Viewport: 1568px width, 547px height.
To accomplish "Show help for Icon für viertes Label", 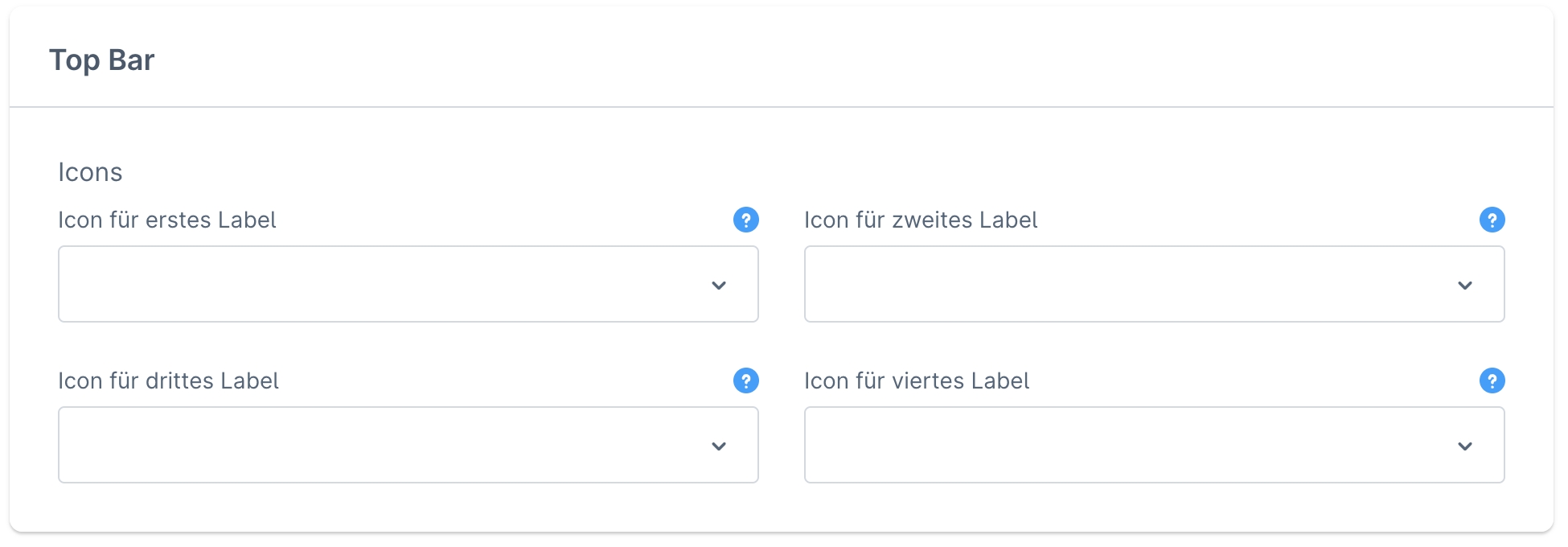I will click(1492, 380).
